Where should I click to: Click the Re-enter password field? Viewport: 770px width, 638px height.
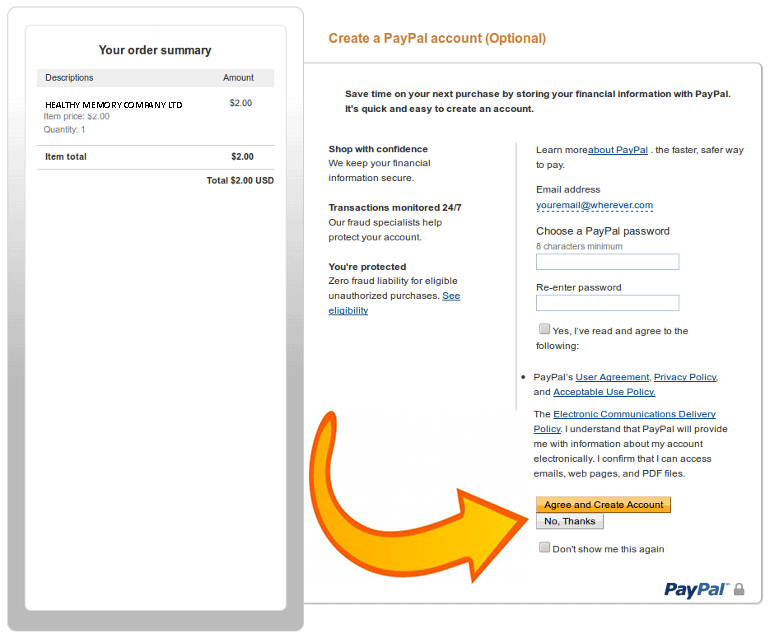pos(607,303)
